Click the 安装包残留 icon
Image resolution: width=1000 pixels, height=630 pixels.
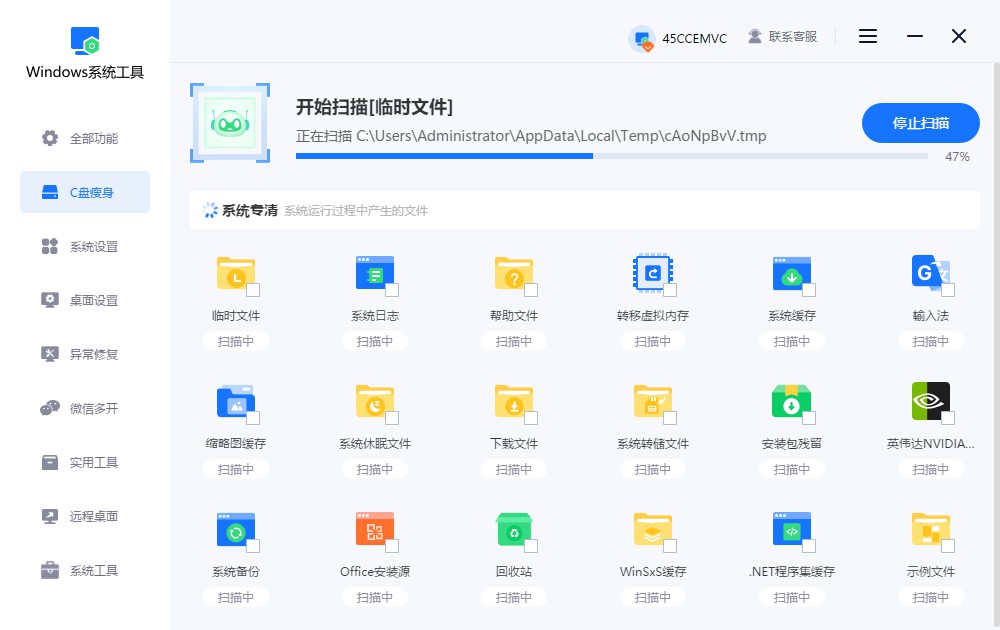point(791,403)
